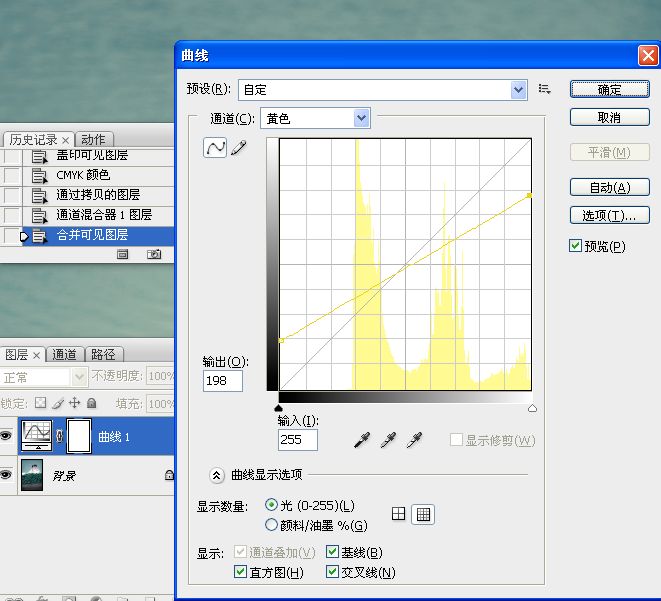Select the upper-right yellow curve point

pyautogui.click(x=529, y=196)
